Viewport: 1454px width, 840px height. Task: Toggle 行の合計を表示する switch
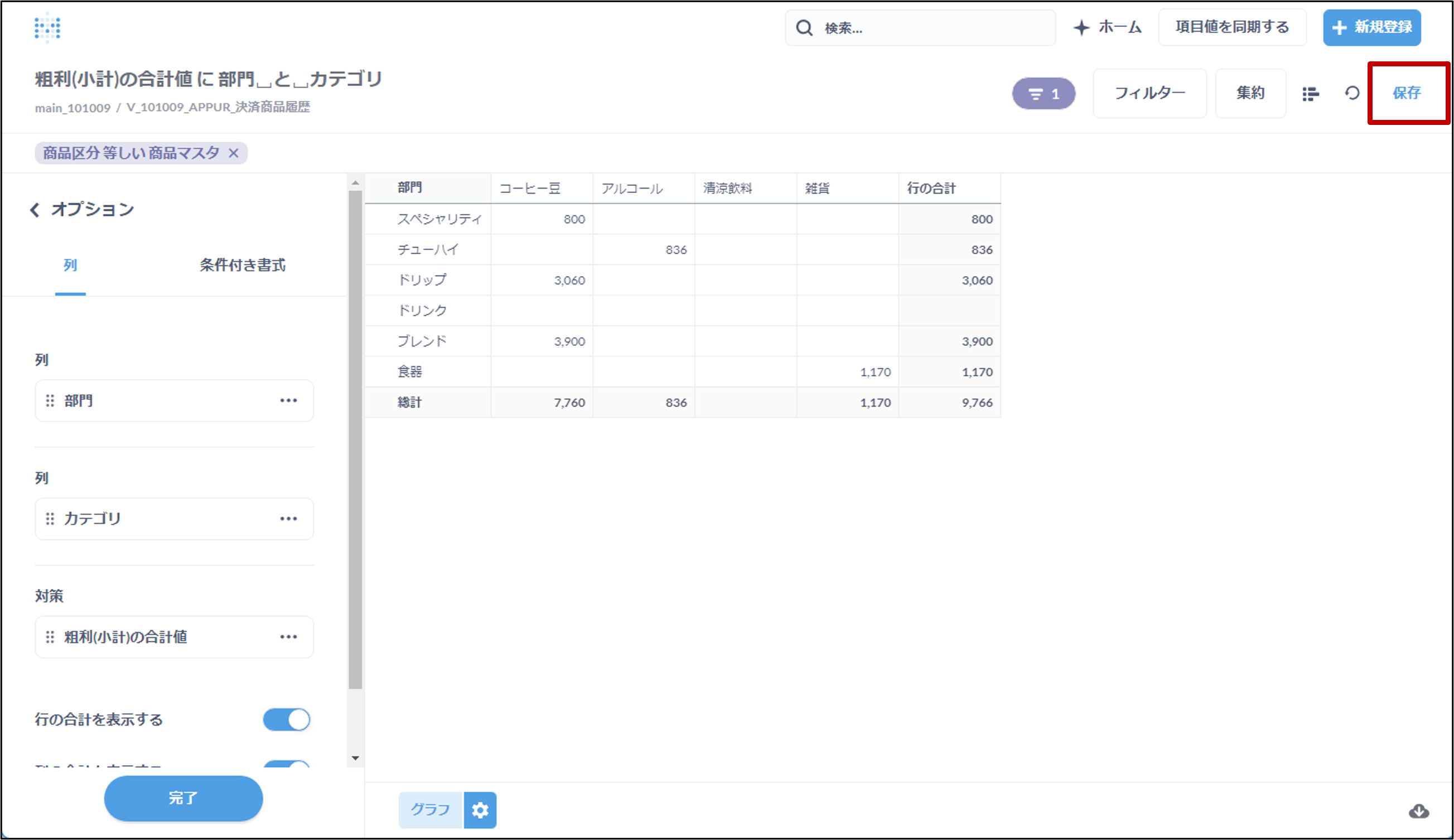point(287,720)
